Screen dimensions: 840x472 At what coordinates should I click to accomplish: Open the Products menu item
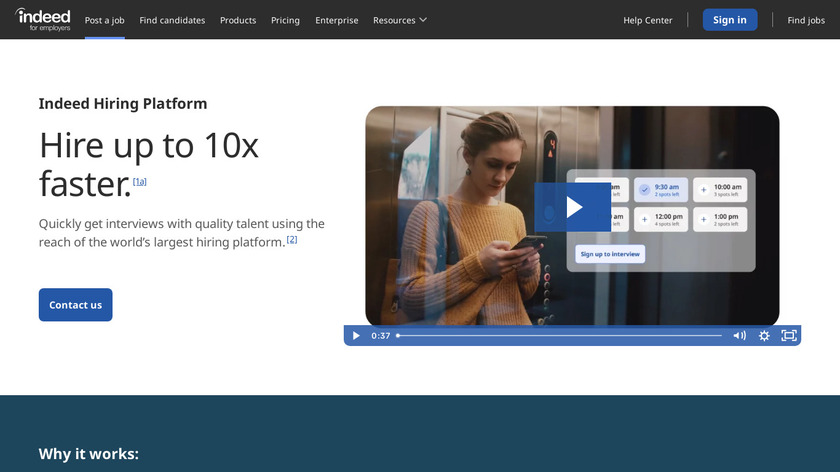(x=238, y=20)
